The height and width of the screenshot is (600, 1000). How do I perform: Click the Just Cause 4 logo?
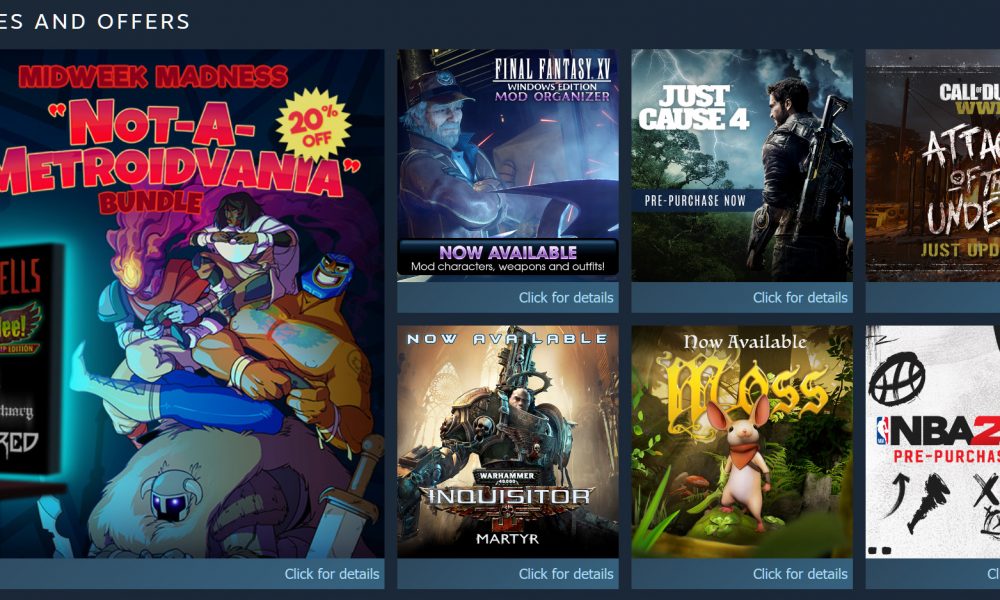tap(694, 108)
